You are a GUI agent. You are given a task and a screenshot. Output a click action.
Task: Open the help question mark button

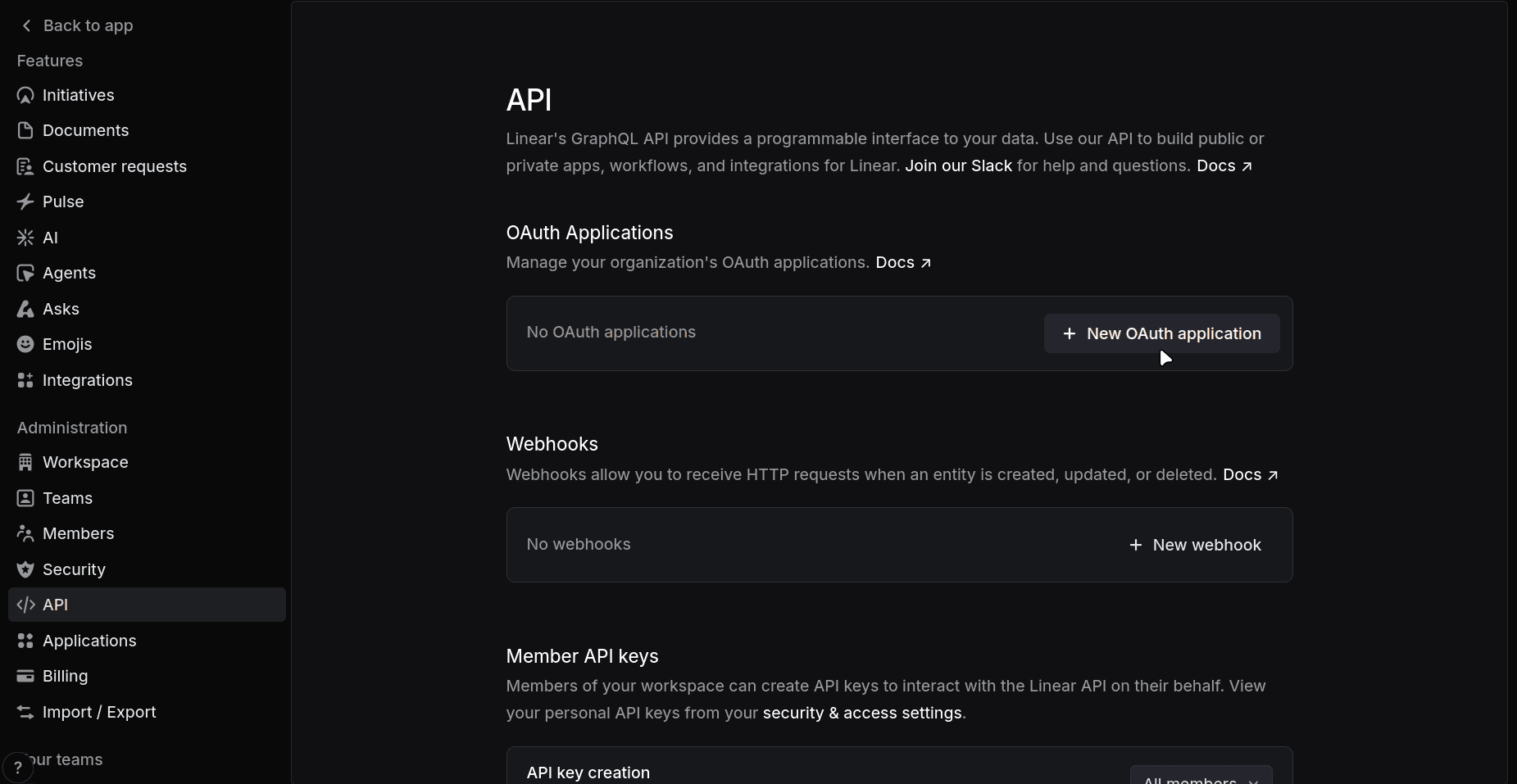[17, 768]
